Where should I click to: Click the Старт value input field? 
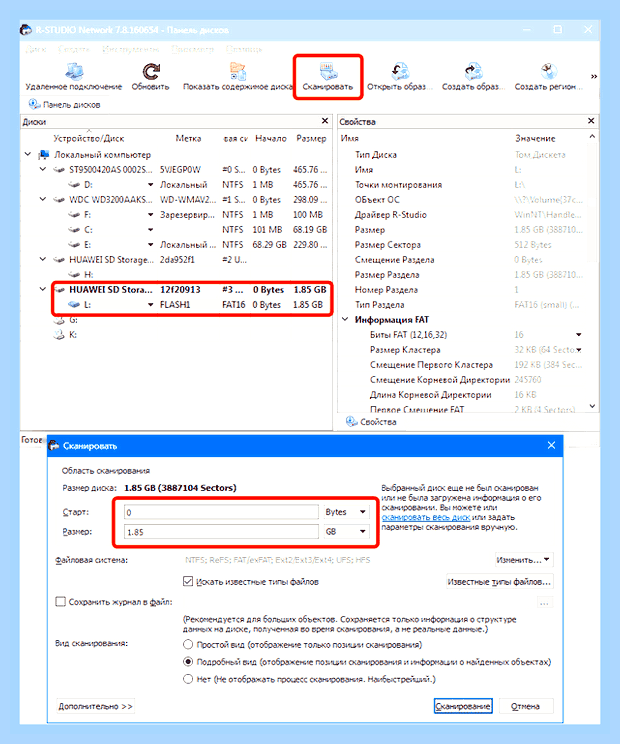click(x=221, y=512)
